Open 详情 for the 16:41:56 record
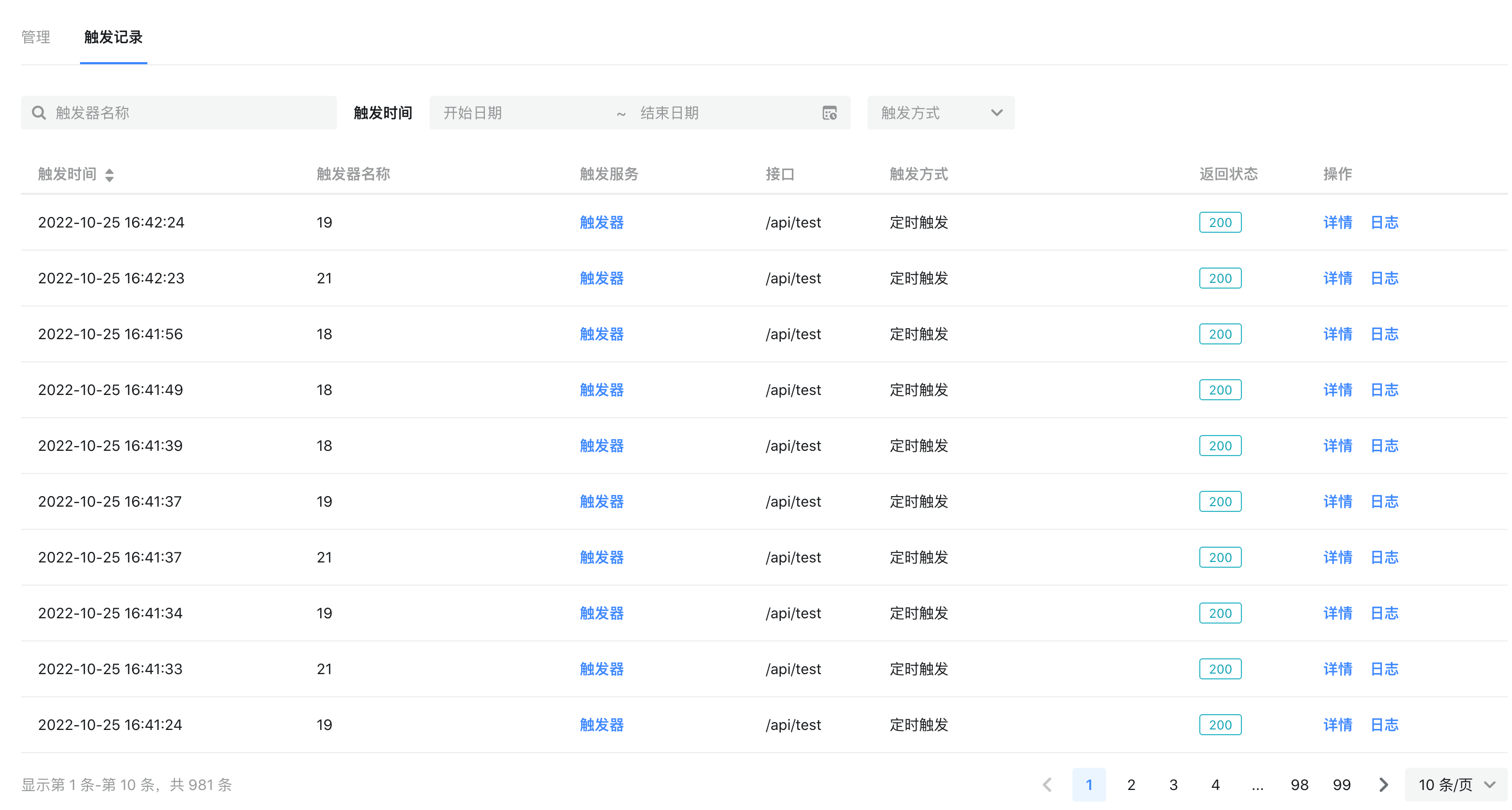 coord(1338,334)
